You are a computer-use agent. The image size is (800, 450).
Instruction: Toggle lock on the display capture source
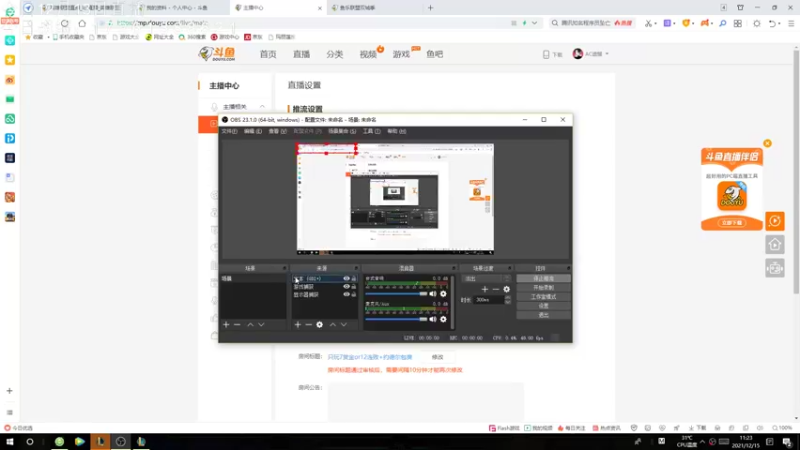click(x=354, y=294)
